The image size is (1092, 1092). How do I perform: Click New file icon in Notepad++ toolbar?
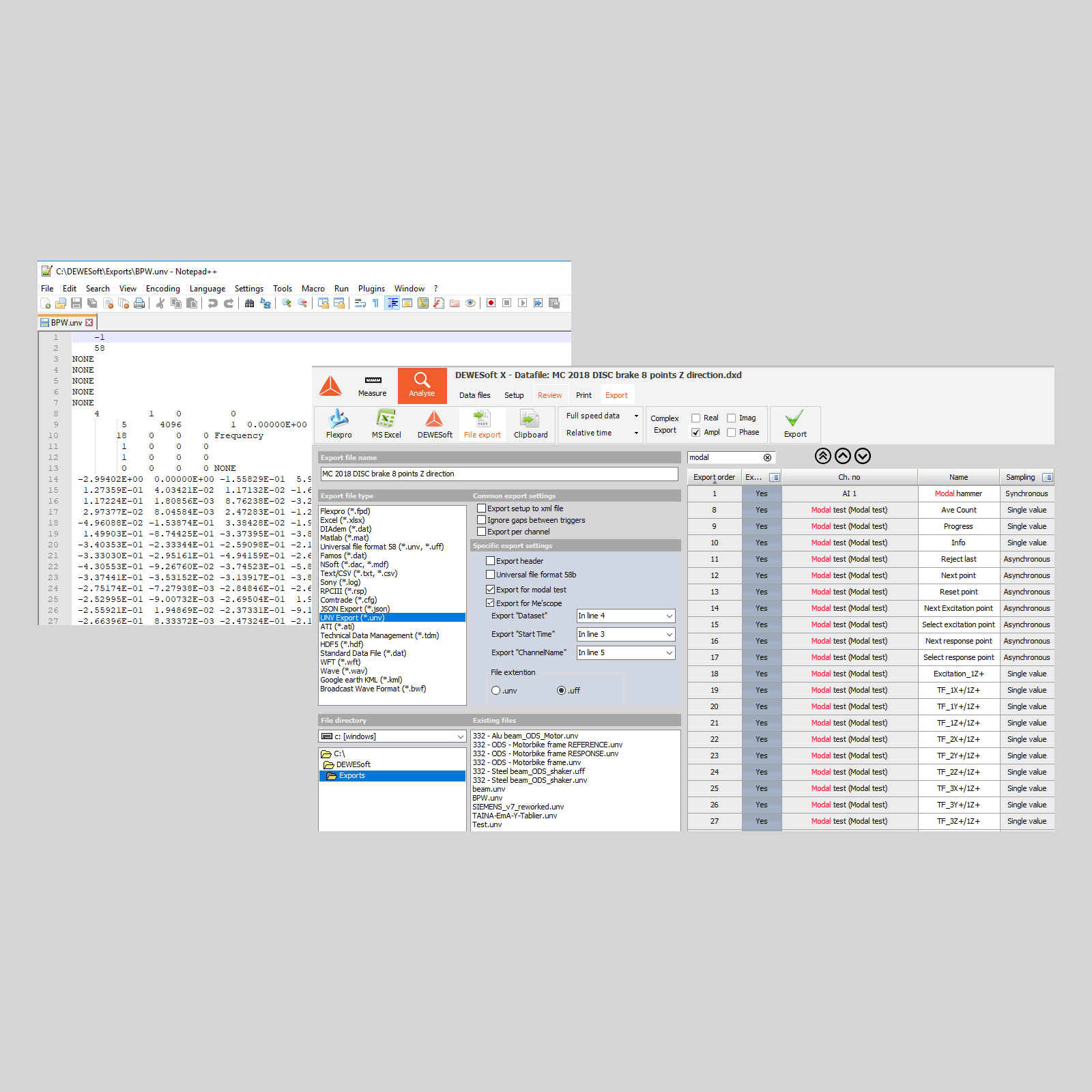46,303
